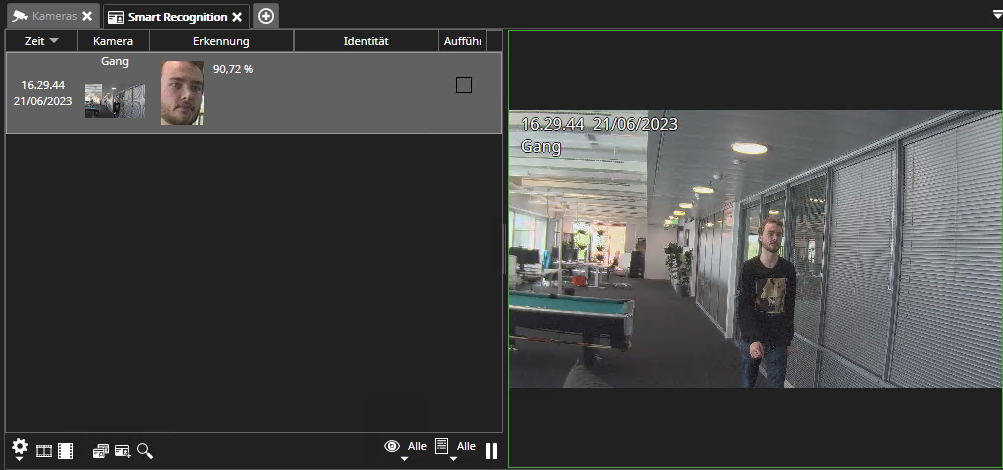Click the Identität column header
Screen dimensions: 1003x470
365,41
